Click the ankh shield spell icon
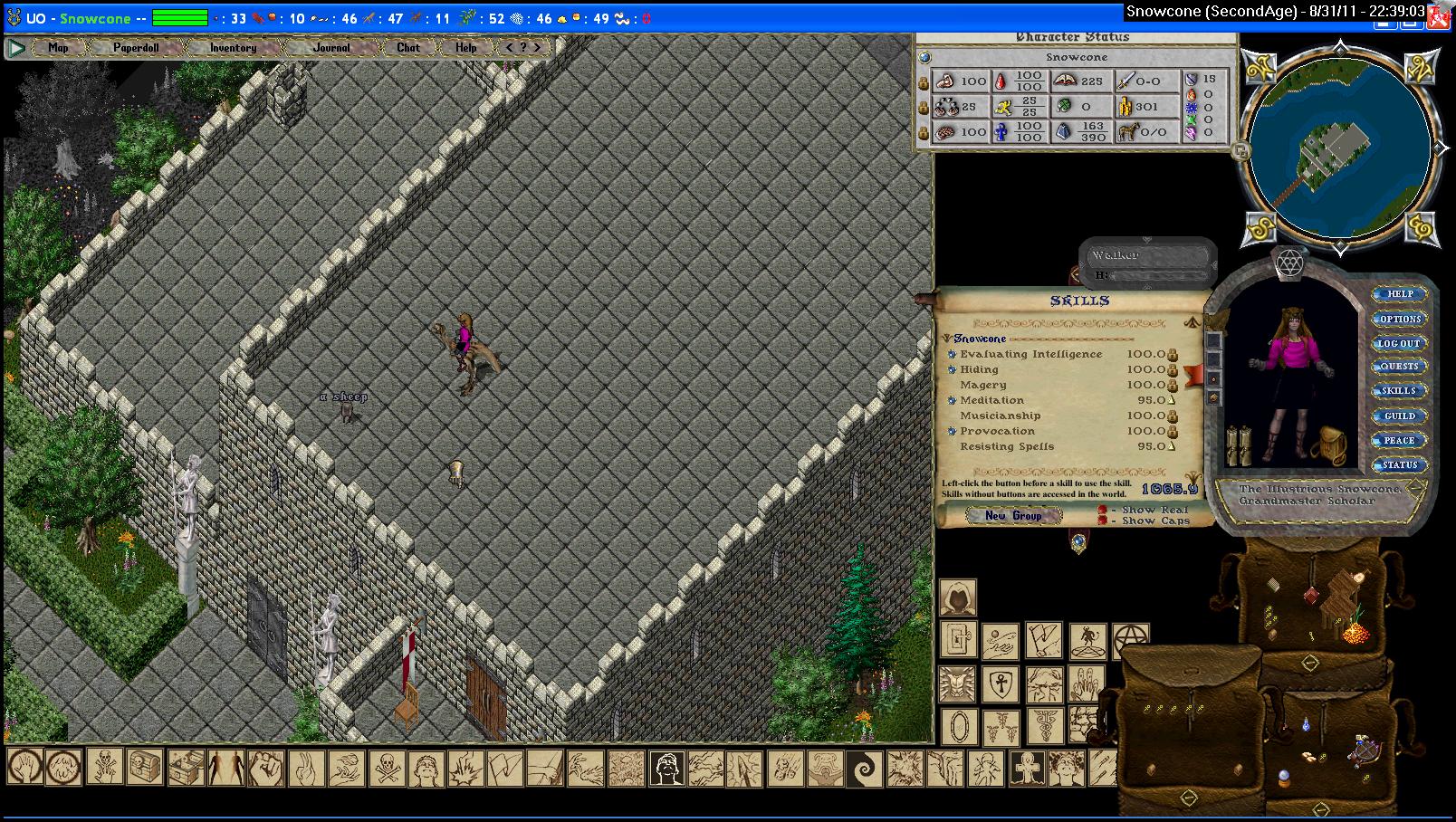Image resolution: width=1456 pixels, height=822 pixels. (x=1001, y=684)
